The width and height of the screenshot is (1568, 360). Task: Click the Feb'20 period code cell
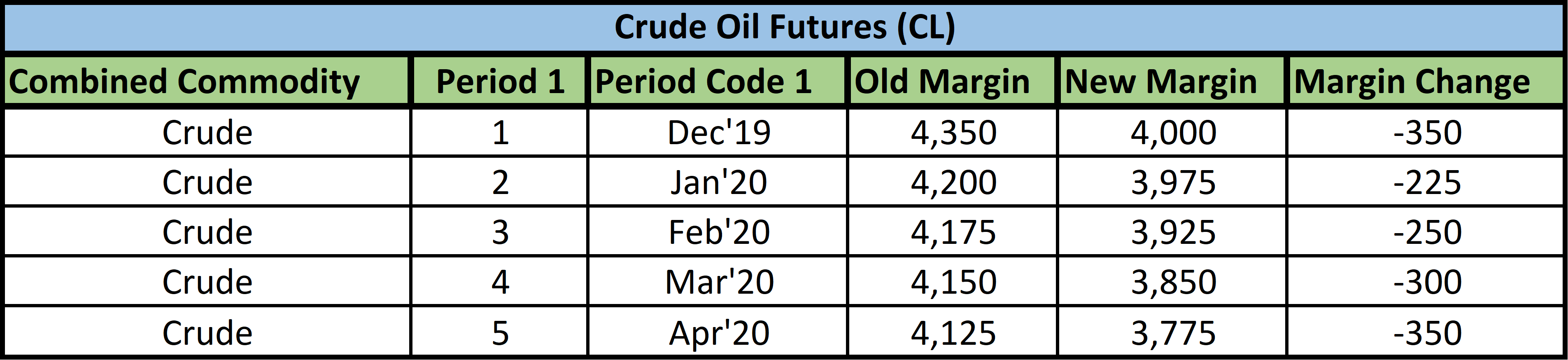tap(718, 233)
